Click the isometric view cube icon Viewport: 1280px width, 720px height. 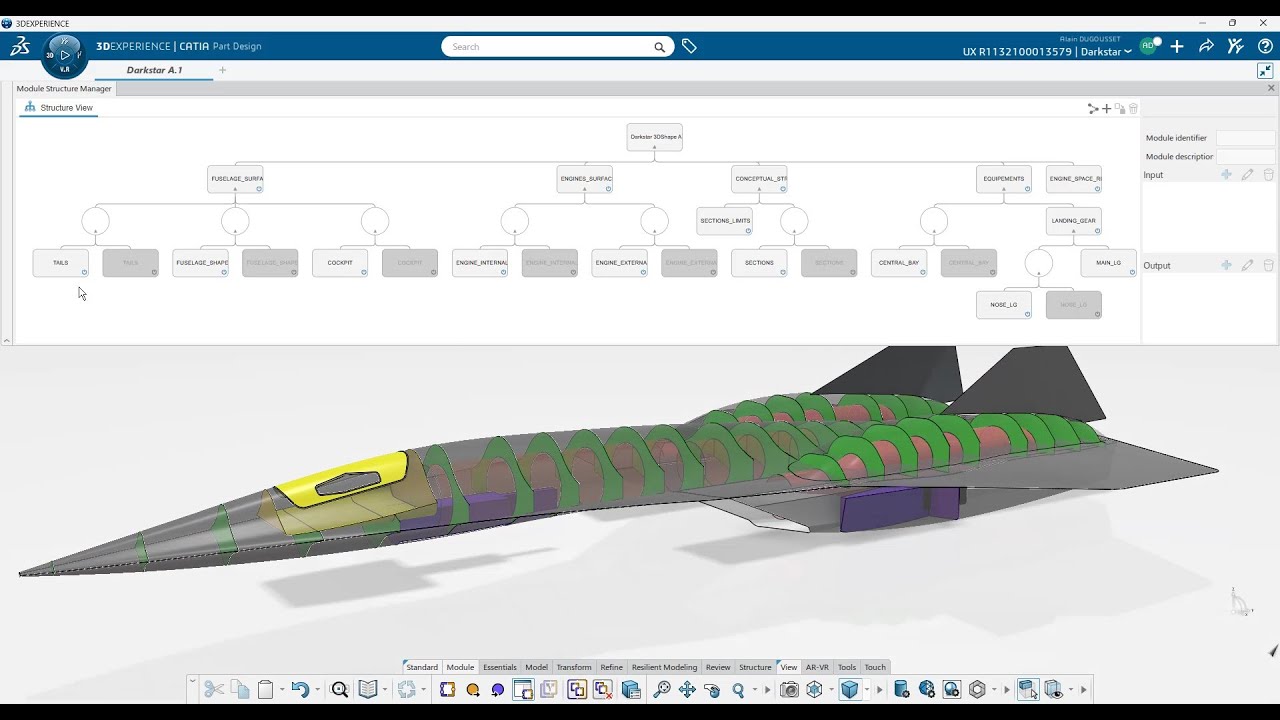(x=814, y=689)
